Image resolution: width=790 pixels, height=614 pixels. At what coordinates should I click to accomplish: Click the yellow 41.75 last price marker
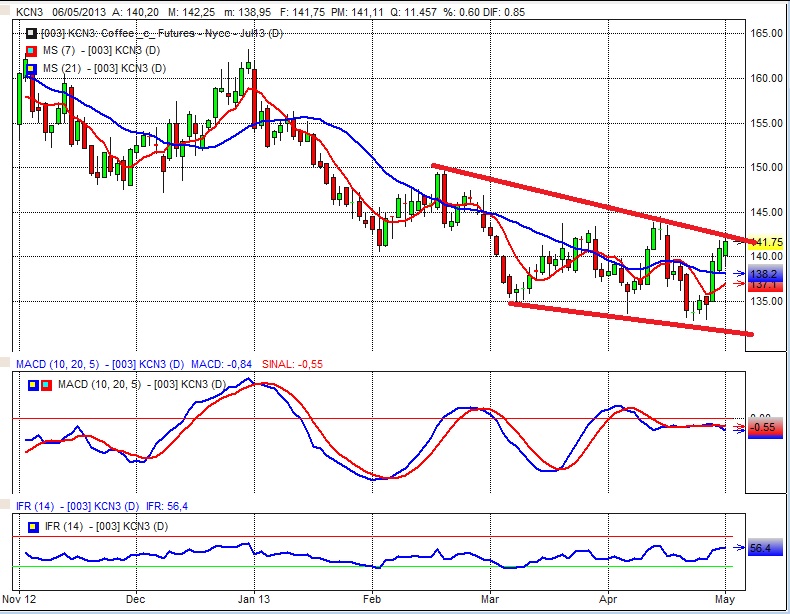pos(765,243)
